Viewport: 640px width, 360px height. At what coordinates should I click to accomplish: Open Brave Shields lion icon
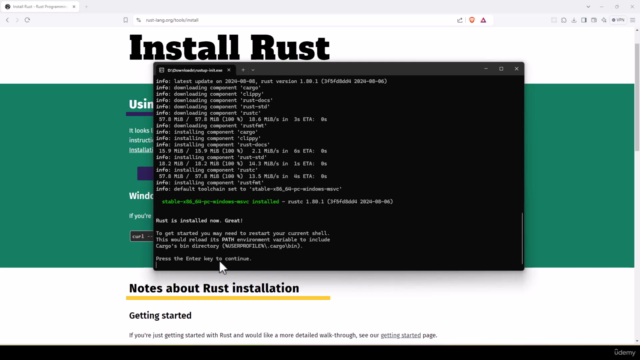tap(472, 20)
